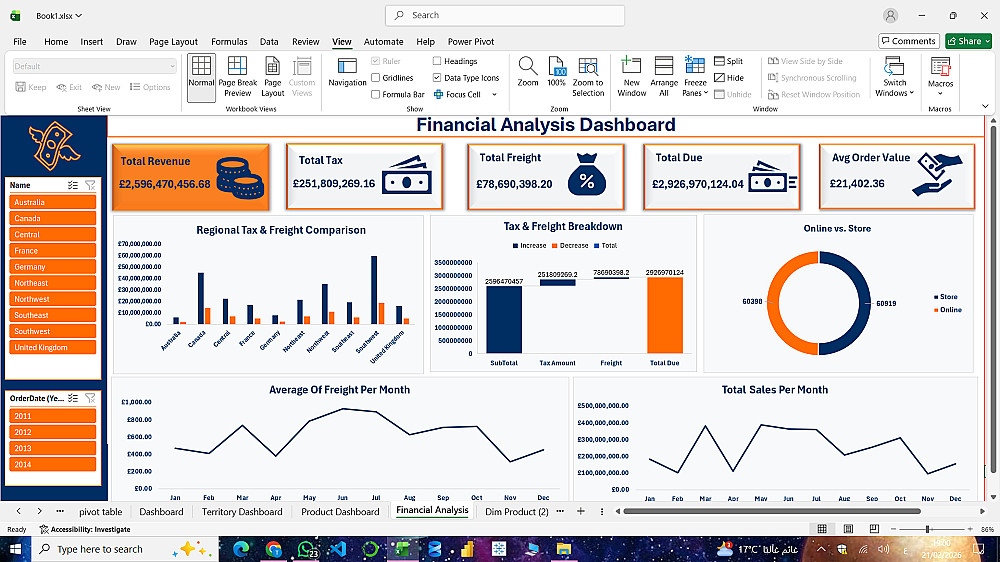Filter by Germany in Name slicer
The image size is (1000, 562).
click(x=52, y=267)
